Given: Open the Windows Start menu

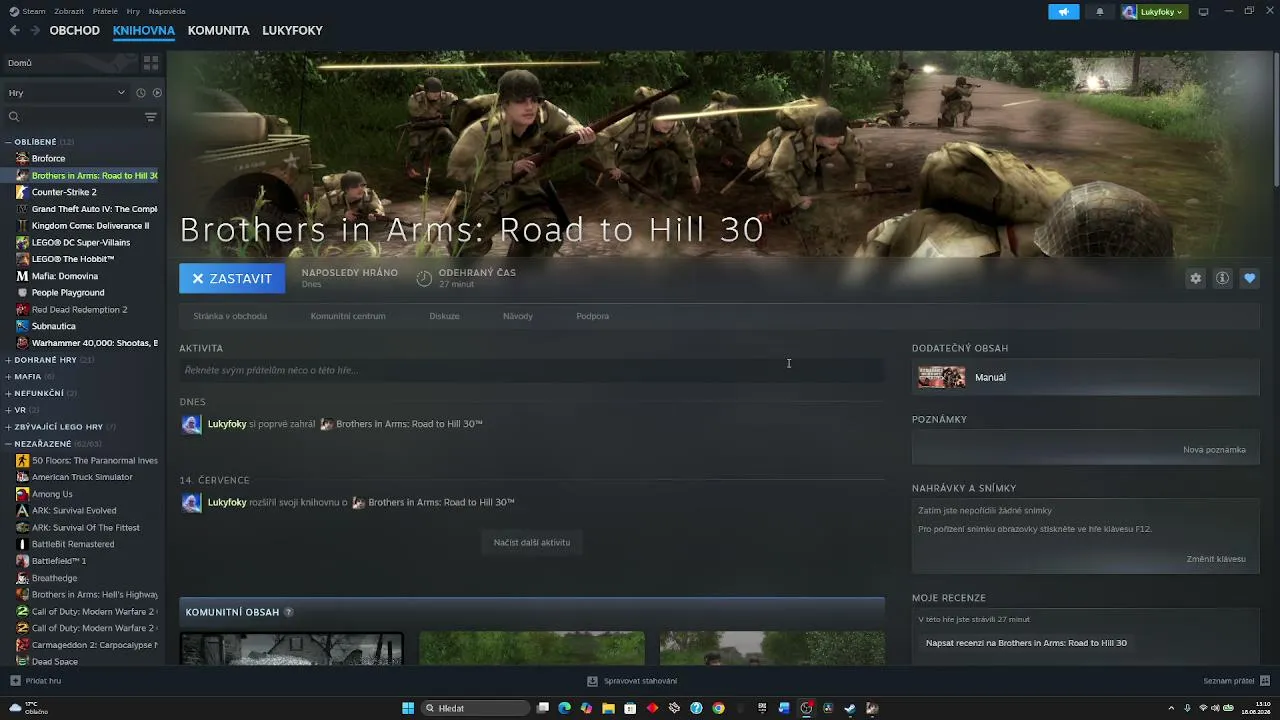Looking at the screenshot, I should [408, 708].
